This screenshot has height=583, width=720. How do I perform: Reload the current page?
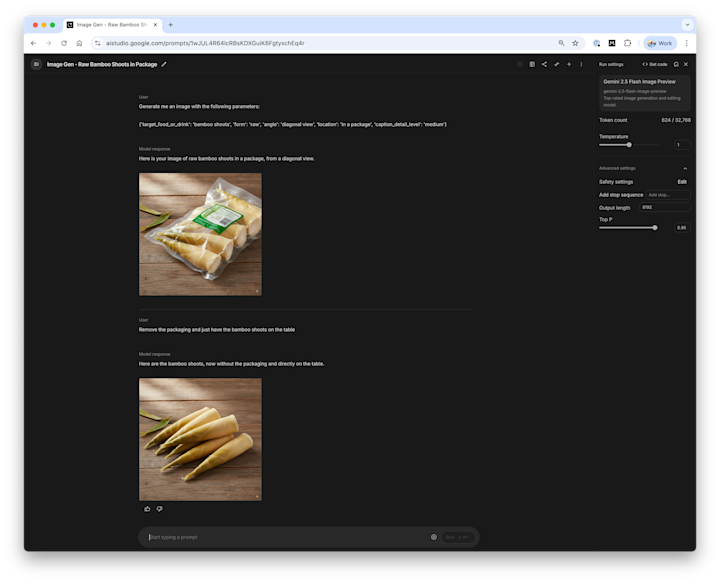(64, 43)
